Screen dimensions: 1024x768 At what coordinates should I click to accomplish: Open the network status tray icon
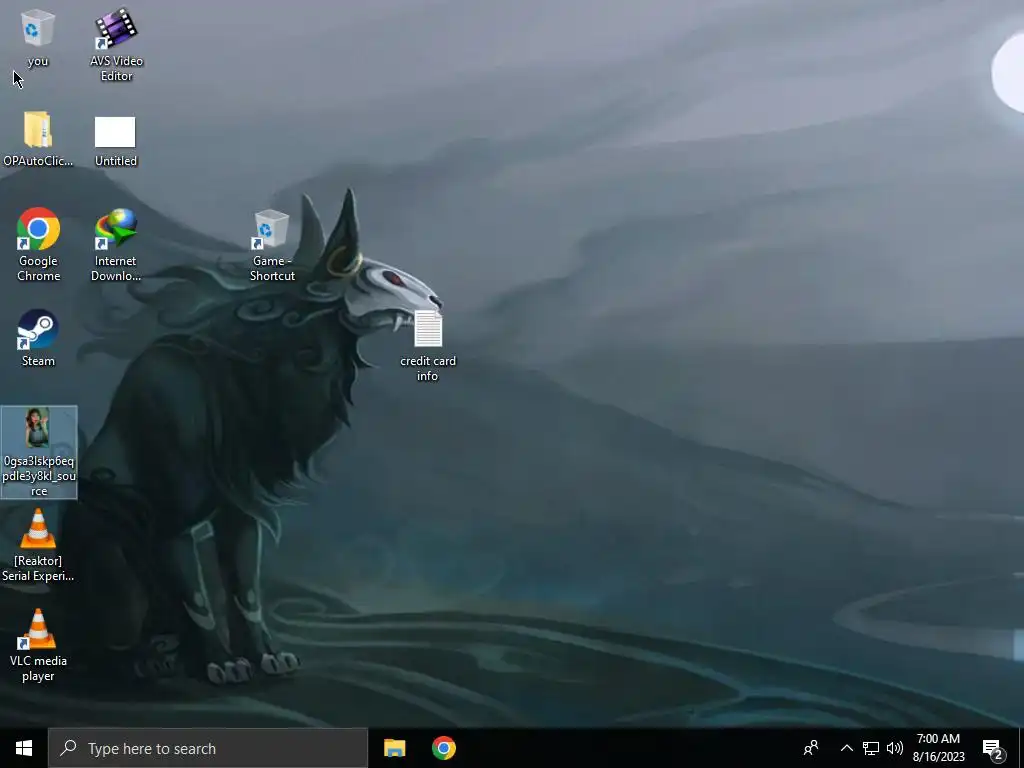click(871, 748)
